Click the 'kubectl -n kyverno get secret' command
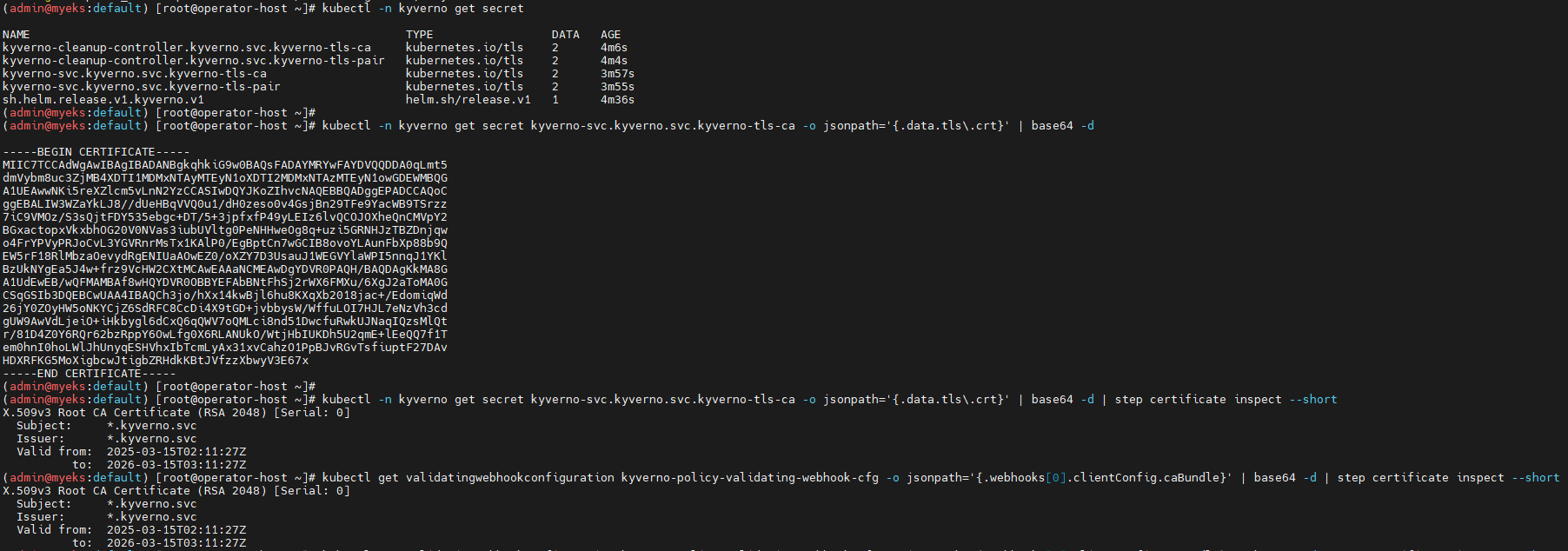The image size is (1568, 551). pos(423,9)
